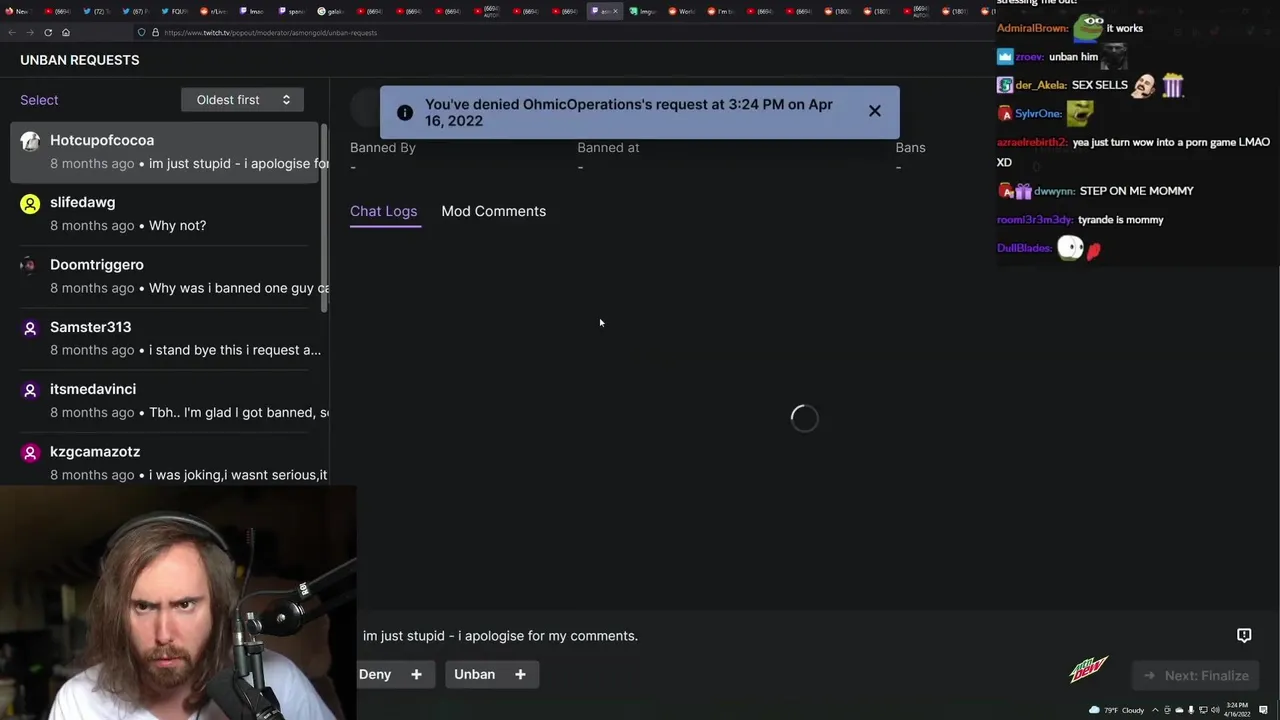The image size is (1280, 720).
Task: Open the Oldest first sort dropdown
Action: [242, 100]
